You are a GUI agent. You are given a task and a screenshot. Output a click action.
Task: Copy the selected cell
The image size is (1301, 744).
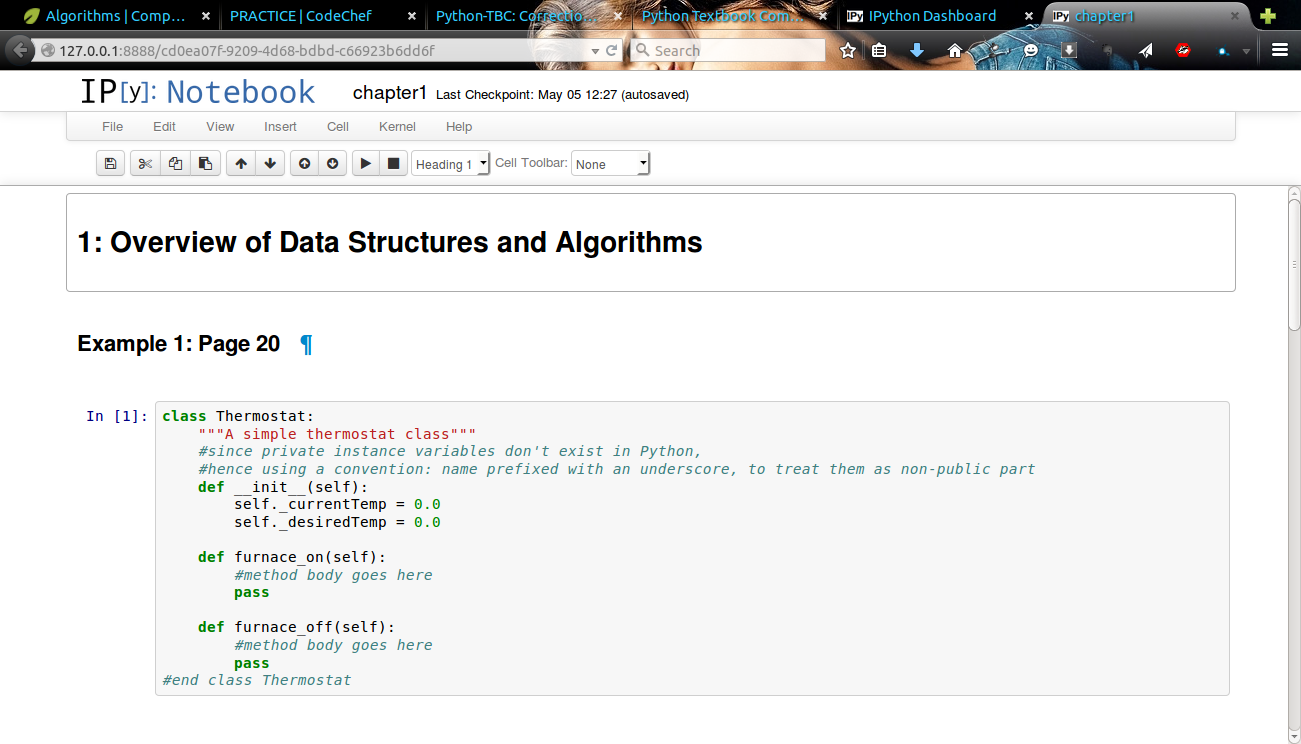coord(175,164)
